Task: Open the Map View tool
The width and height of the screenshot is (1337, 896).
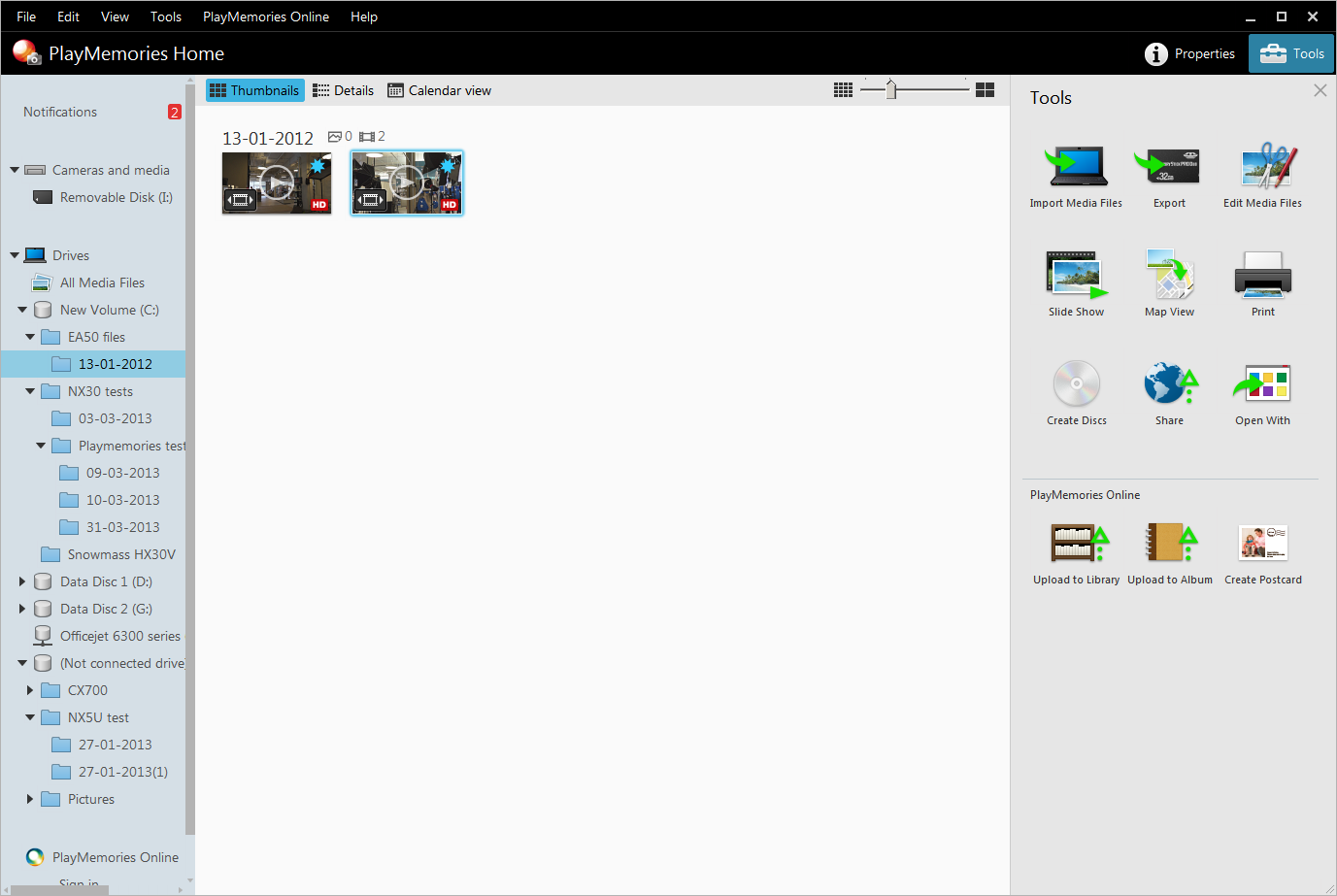Action: pos(1169,284)
